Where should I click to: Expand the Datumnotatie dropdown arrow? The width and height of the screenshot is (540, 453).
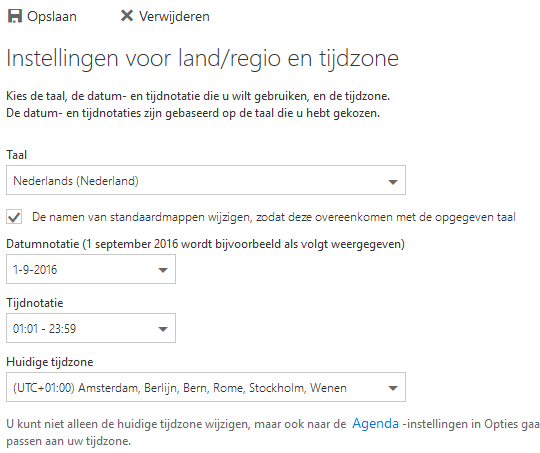click(163, 270)
